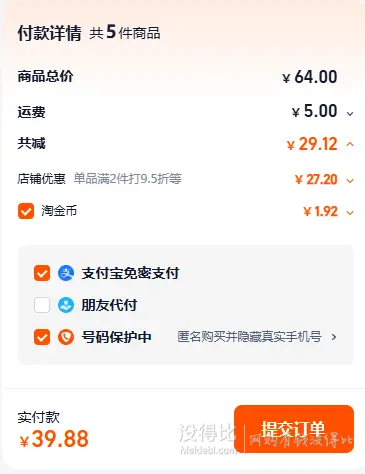Click the 付款详情 header title

click(49, 33)
